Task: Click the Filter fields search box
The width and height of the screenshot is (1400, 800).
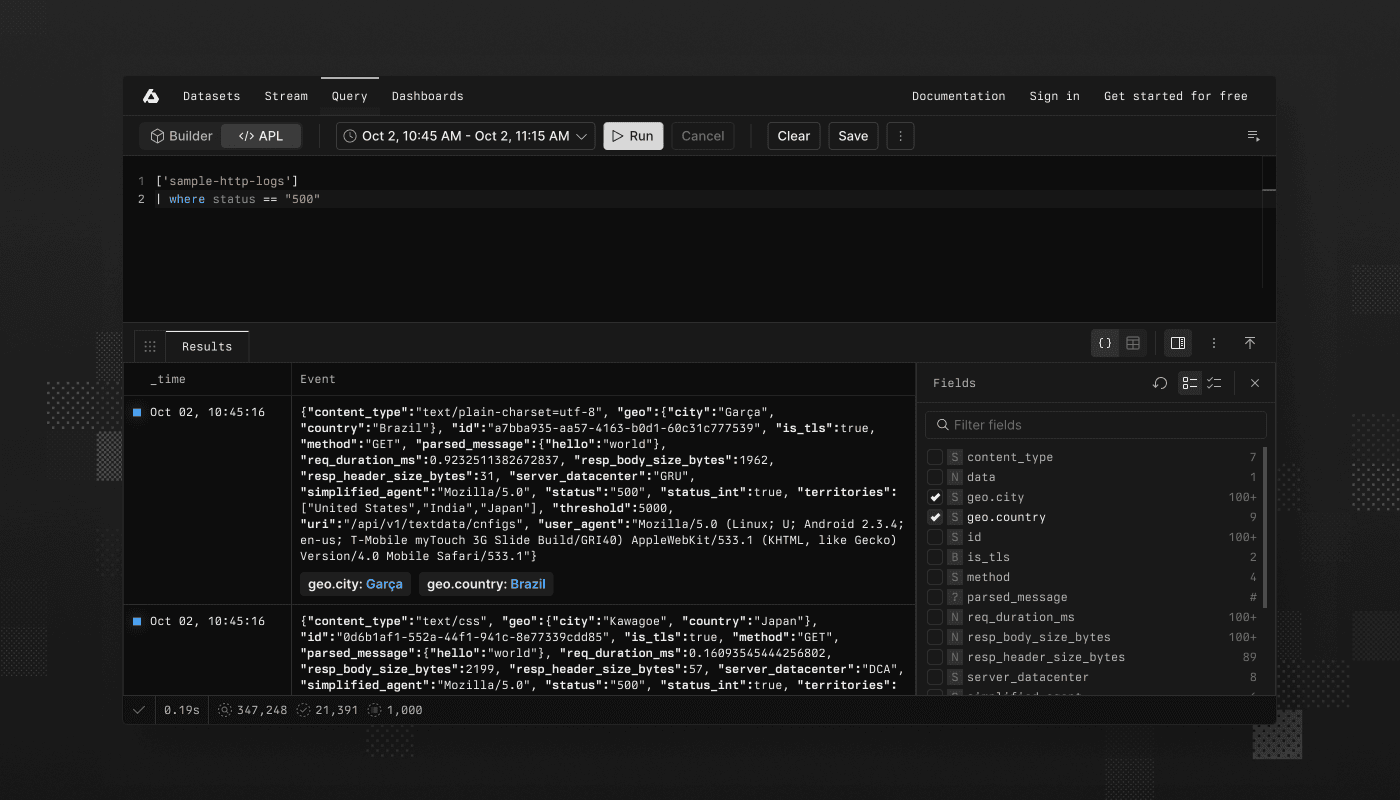Action: tap(1094, 424)
